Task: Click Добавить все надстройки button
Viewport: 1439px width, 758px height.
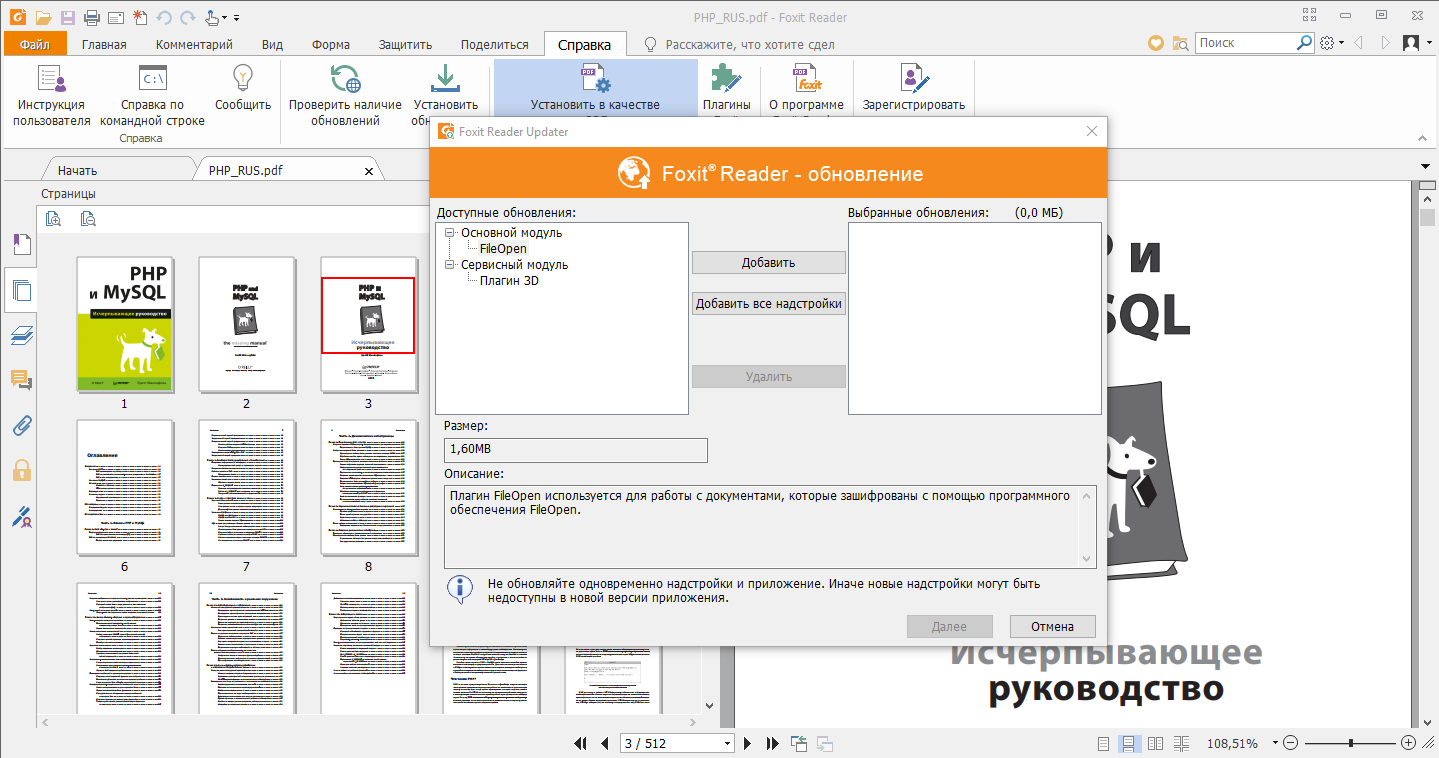Action: pos(769,304)
